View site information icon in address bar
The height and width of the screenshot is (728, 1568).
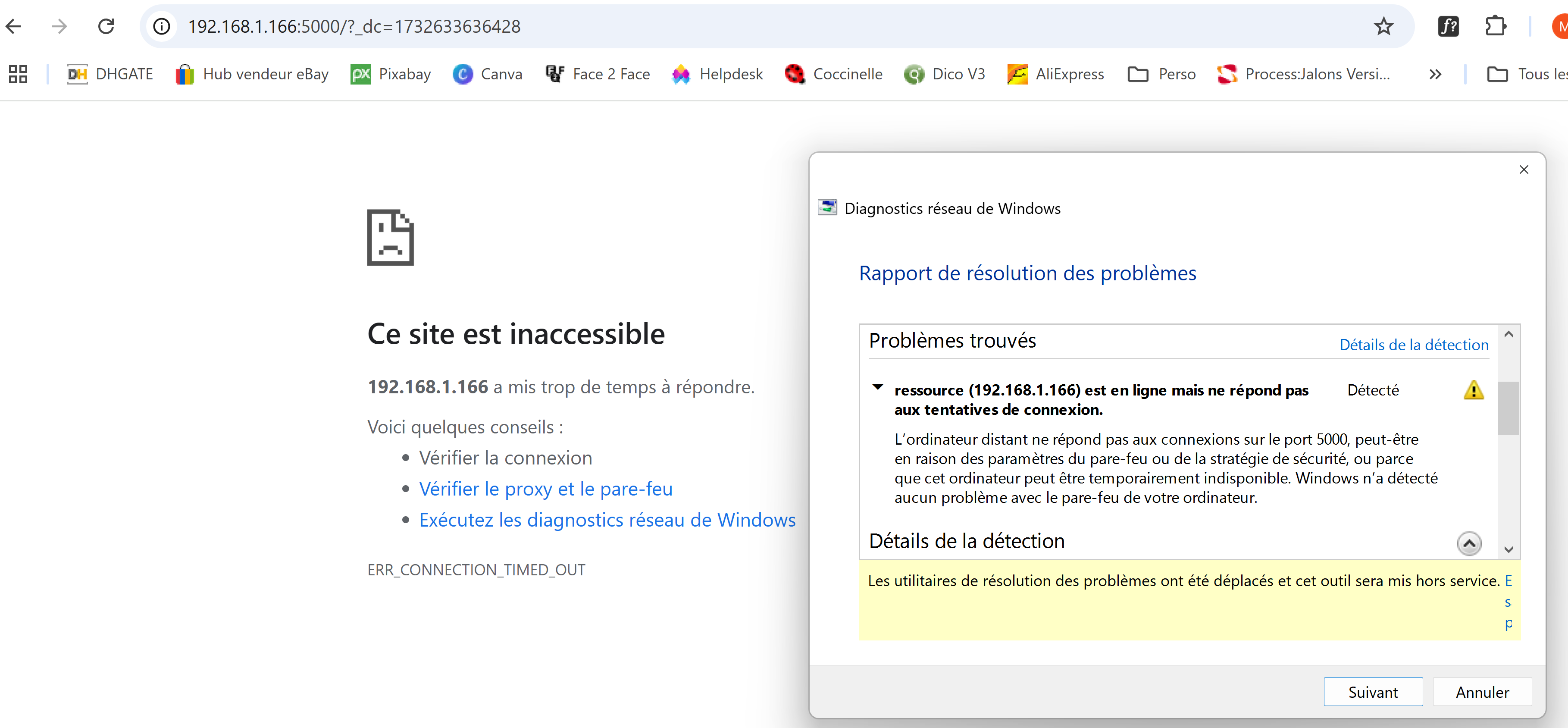coord(161,26)
